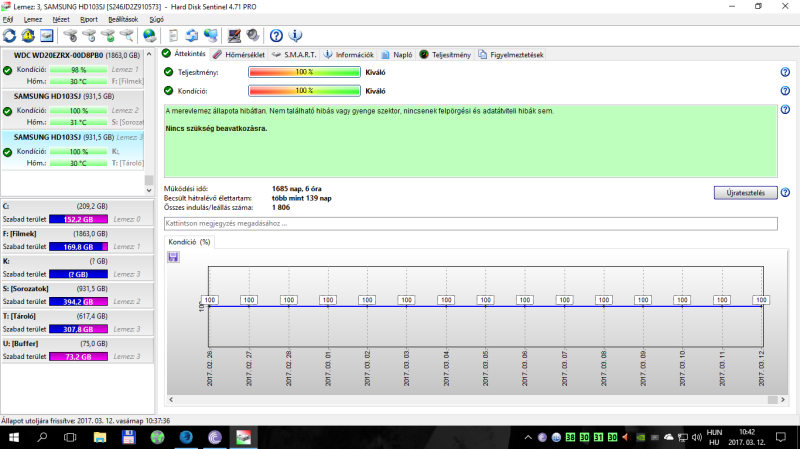Click the text report document icon
The height and width of the screenshot is (449, 800).
tap(173, 36)
